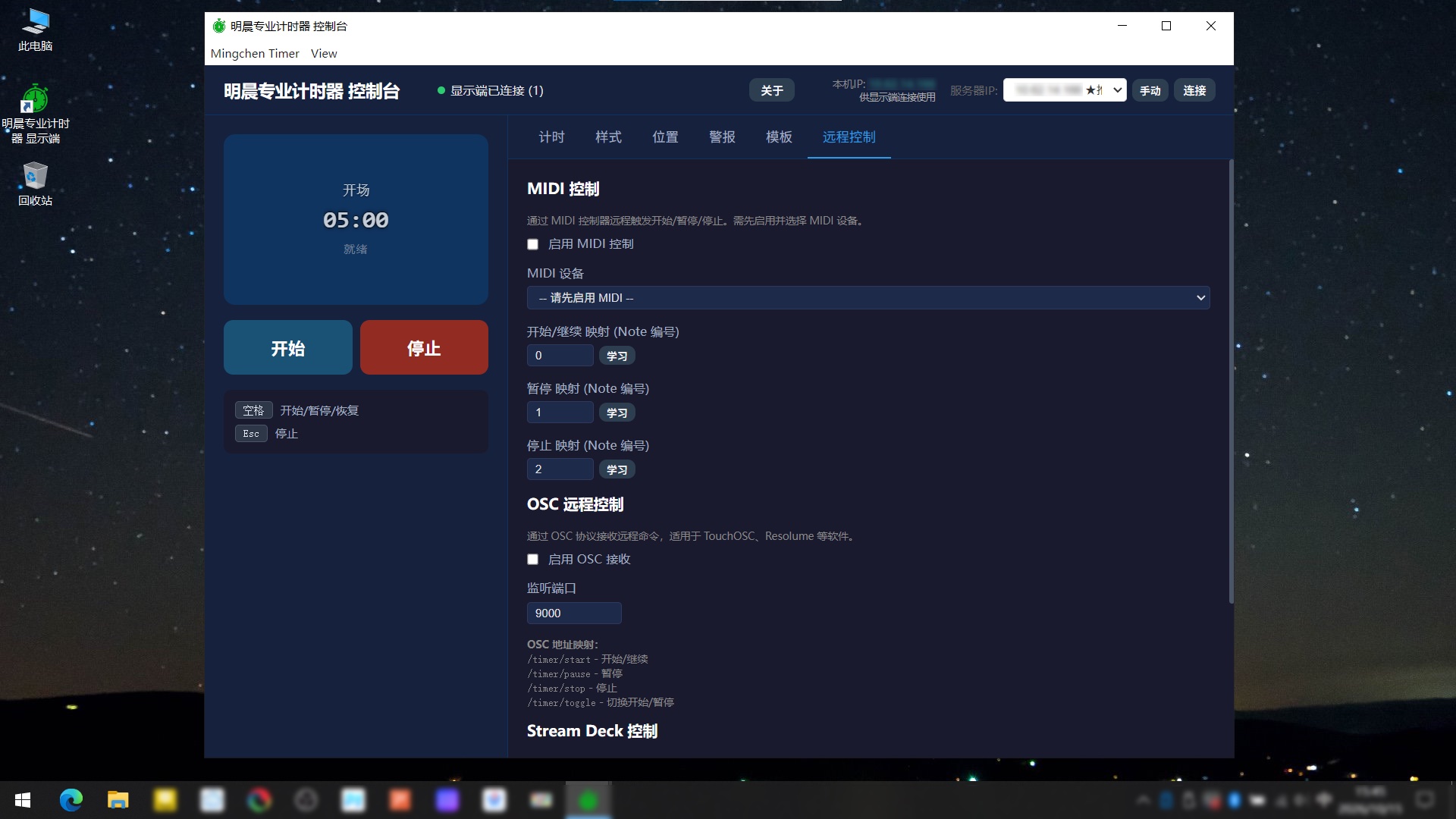The height and width of the screenshot is (819, 1456).
Task: Click 学习 for 停止 映射
Action: [x=617, y=469]
